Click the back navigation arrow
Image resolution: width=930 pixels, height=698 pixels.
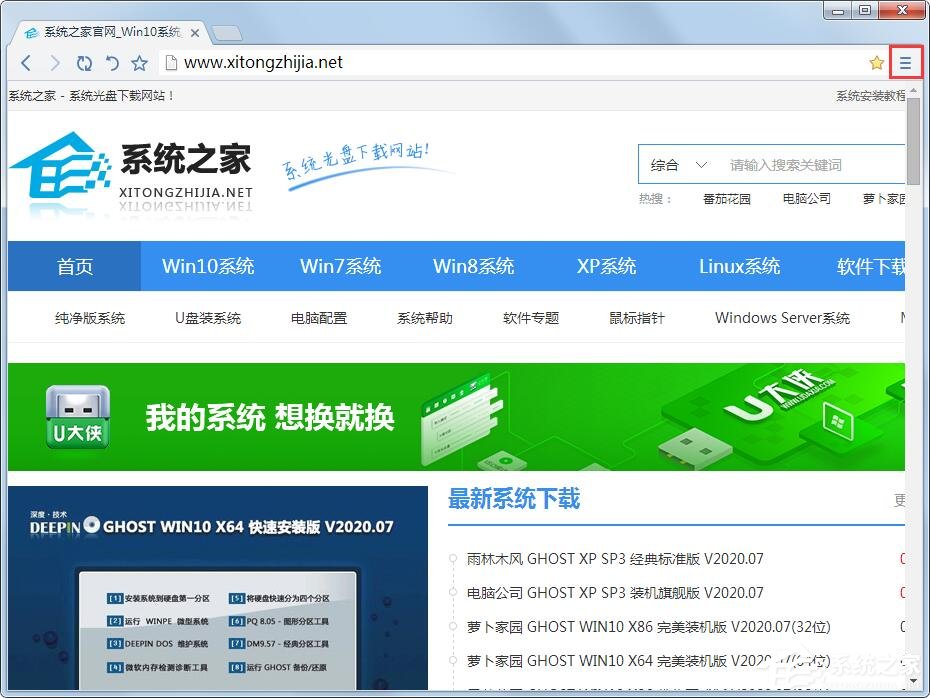26,62
